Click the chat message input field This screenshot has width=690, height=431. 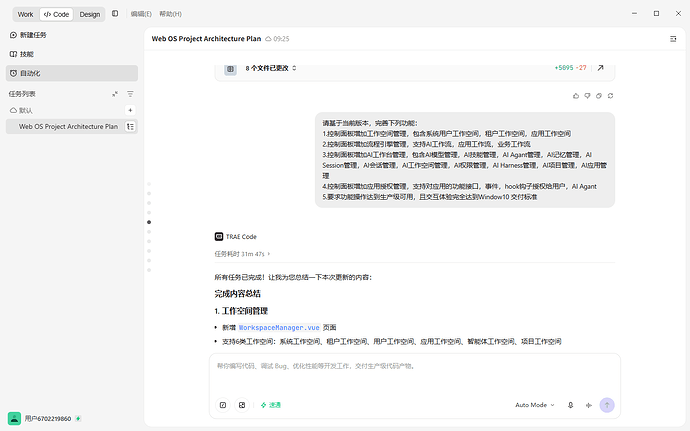[x=415, y=373]
